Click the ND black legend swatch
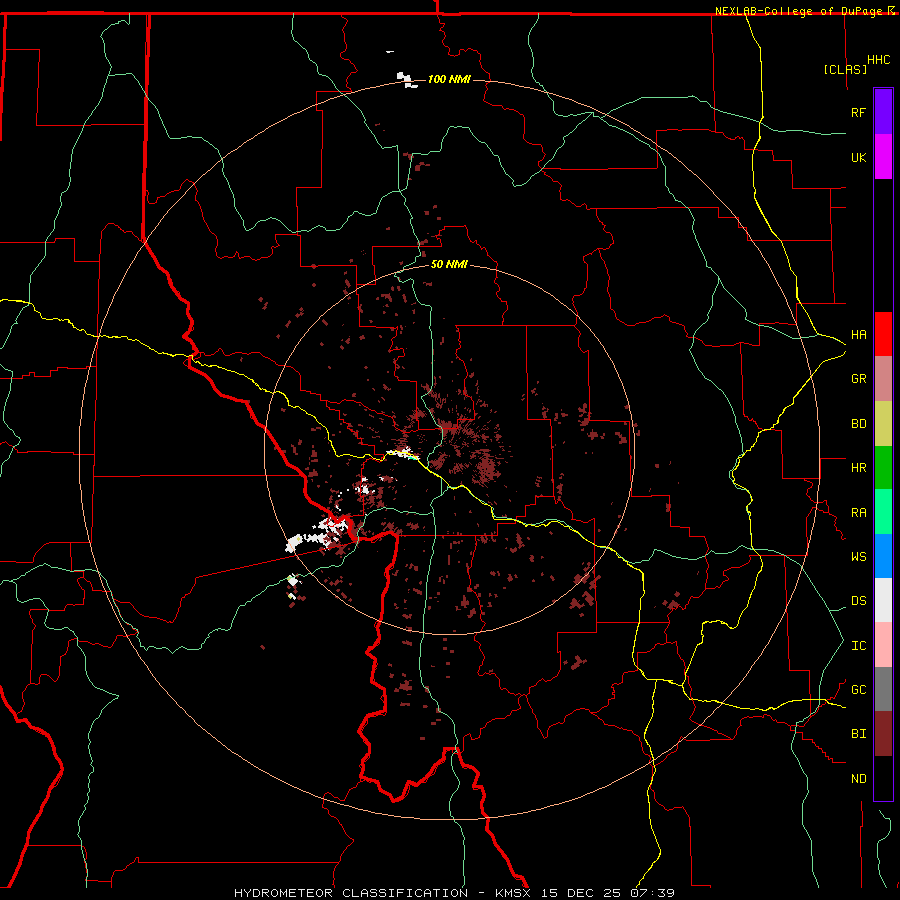The height and width of the screenshot is (900, 900). 883,778
